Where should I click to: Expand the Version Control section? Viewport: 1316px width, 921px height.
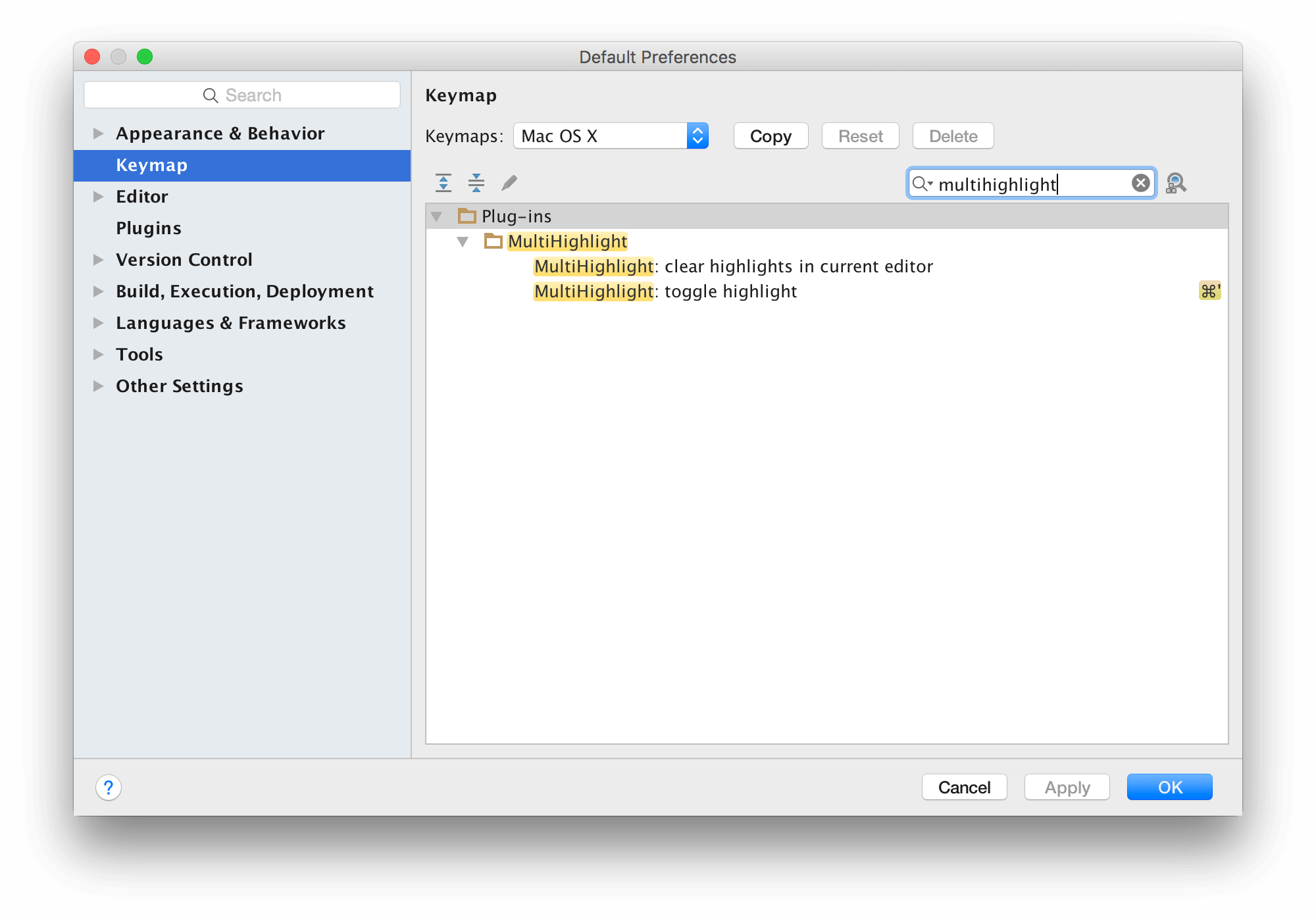pyautogui.click(x=99, y=260)
